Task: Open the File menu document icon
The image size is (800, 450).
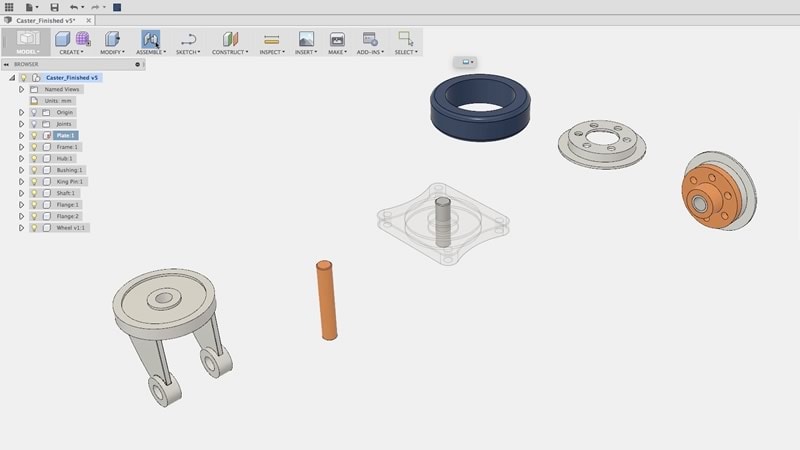Action: 29,7
